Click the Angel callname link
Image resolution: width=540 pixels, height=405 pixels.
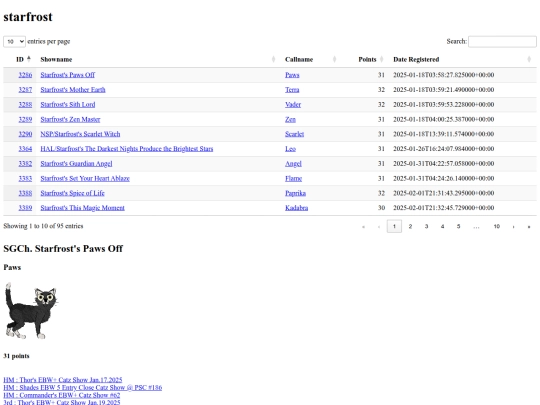(293, 164)
